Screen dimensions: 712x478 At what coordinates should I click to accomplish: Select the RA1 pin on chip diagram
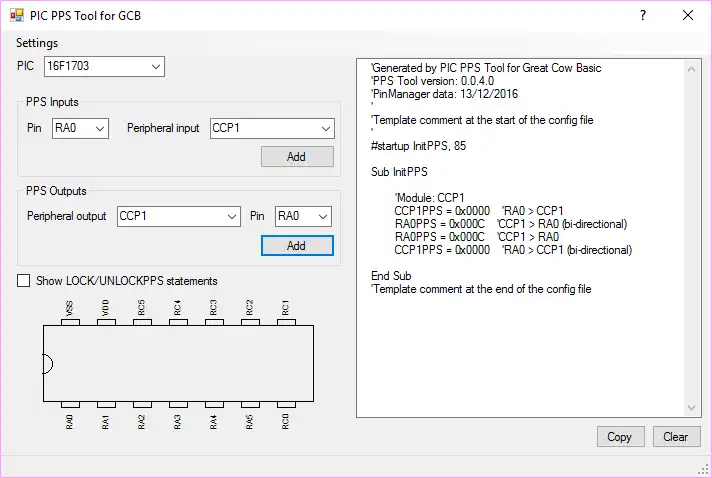(x=106, y=404)
